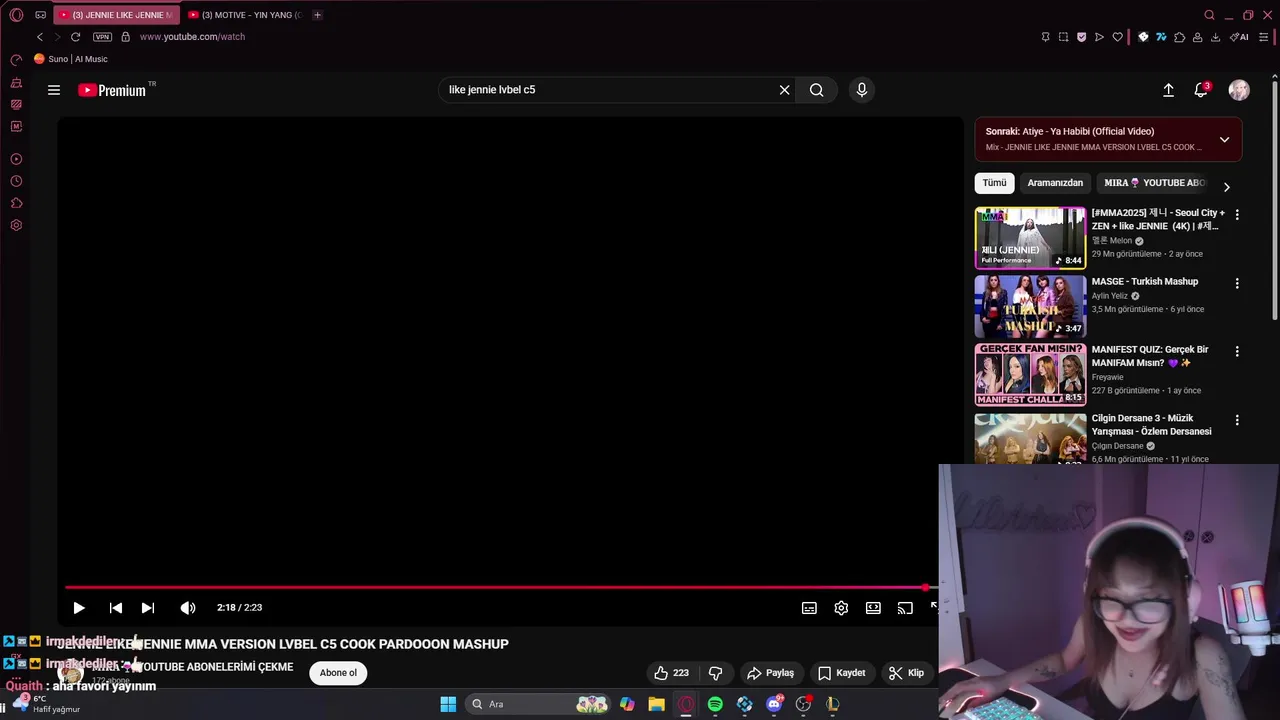Open YouTube notifications bell
Viewport: 1280px width, 720px height.
pyautogui.click(x=1201, y=90)
